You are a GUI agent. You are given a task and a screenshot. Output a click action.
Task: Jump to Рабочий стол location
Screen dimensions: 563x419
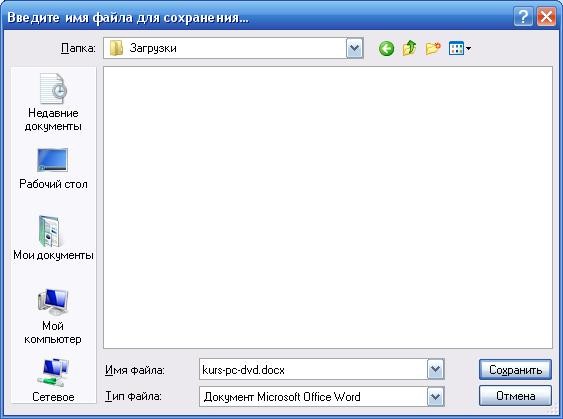[x=53, y=168]
